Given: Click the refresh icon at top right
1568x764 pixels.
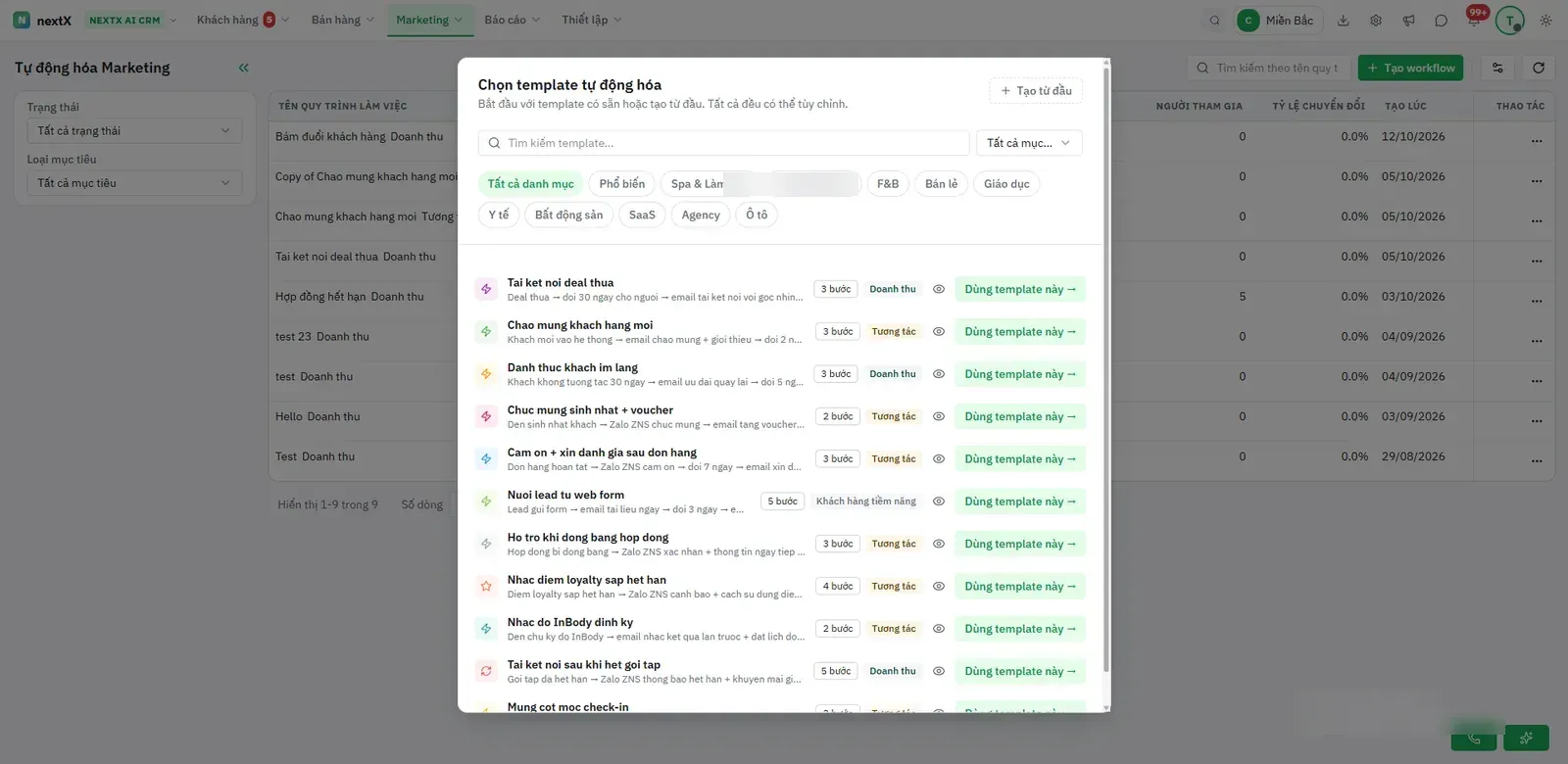Looking at the screenshot, I should 1539,68.
